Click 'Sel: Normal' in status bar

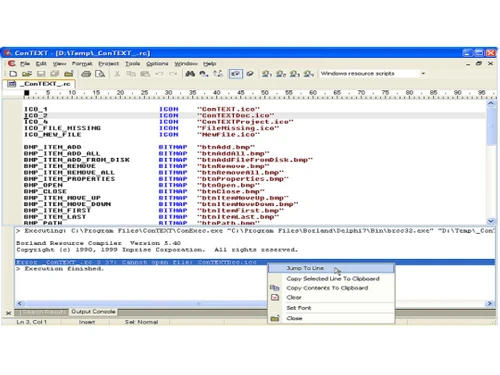141,322
